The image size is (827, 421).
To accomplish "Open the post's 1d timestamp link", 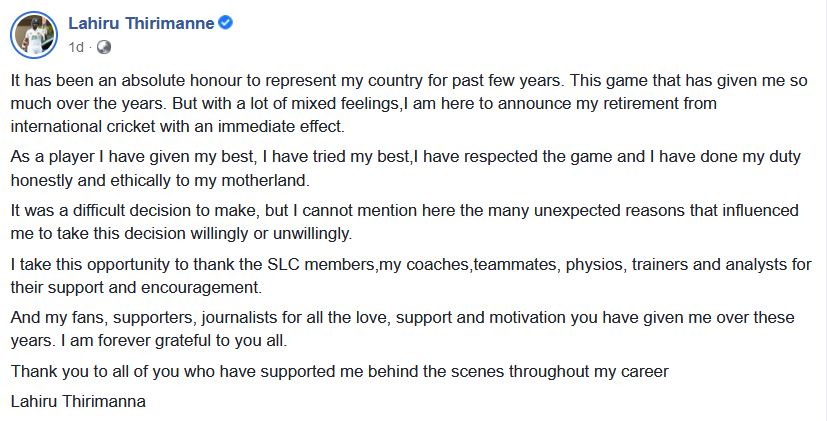I will (x=76, y=46).
